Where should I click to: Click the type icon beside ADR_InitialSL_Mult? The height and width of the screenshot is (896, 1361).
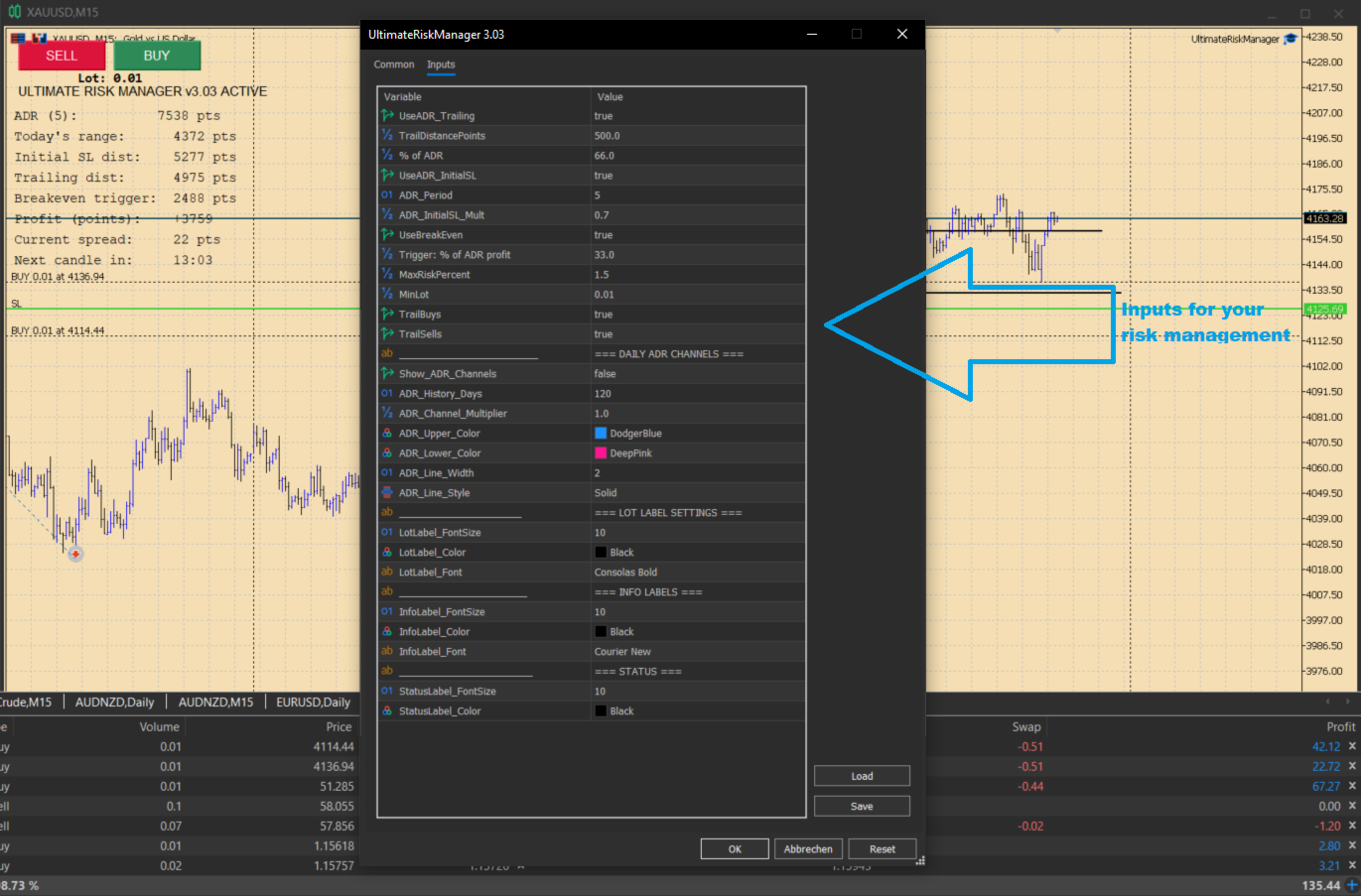coord(387,215)
